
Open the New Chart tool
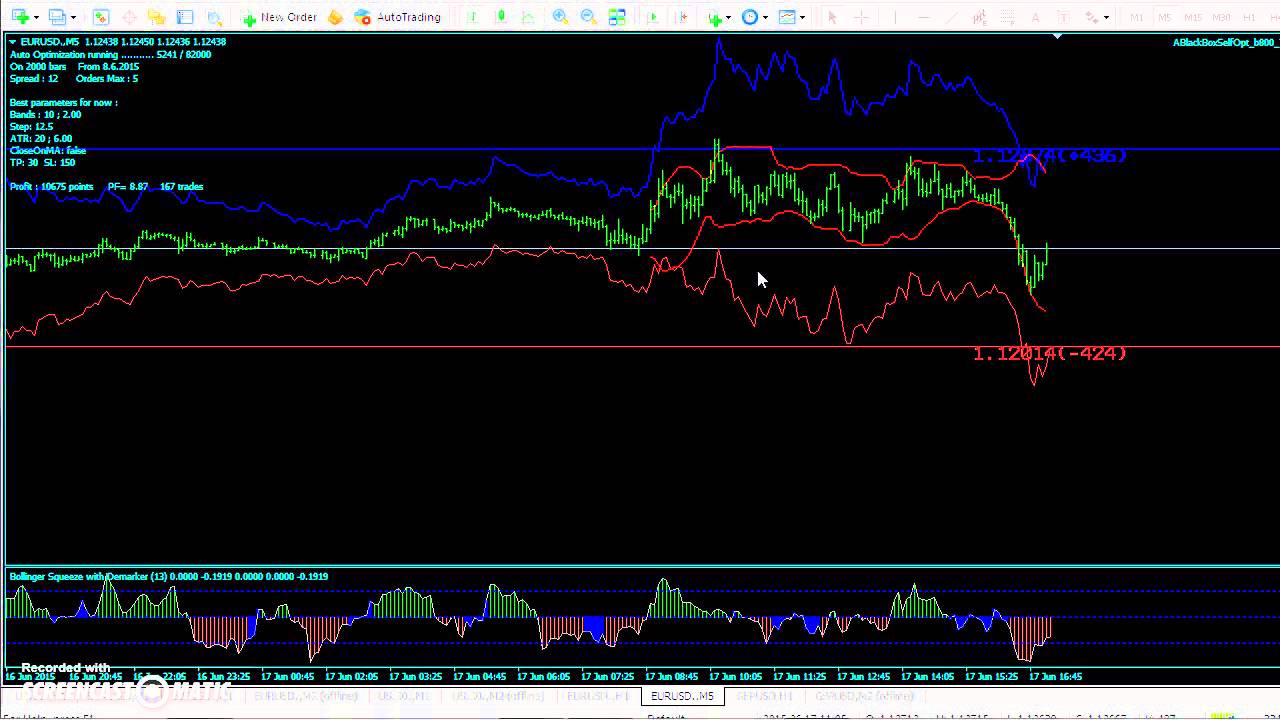point(19,17)
